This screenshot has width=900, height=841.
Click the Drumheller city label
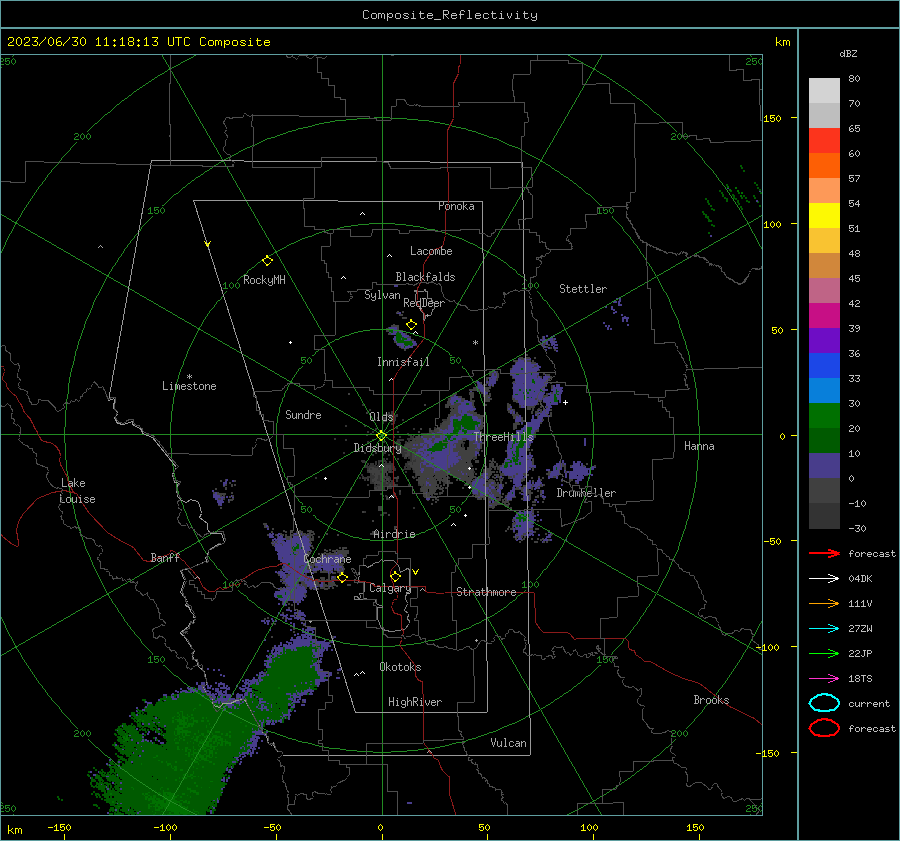click(586, 493)
